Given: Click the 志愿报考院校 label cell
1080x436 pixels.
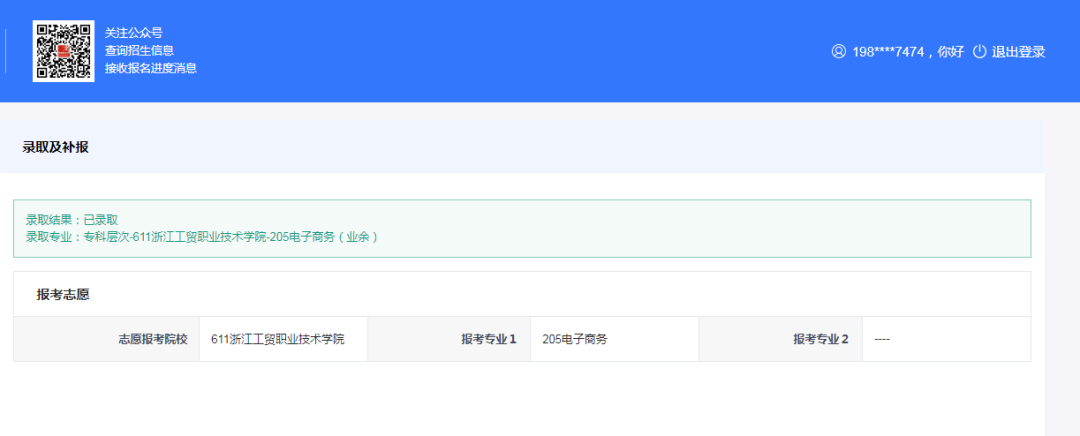Looking at the screenshot, I should [107, 339].
